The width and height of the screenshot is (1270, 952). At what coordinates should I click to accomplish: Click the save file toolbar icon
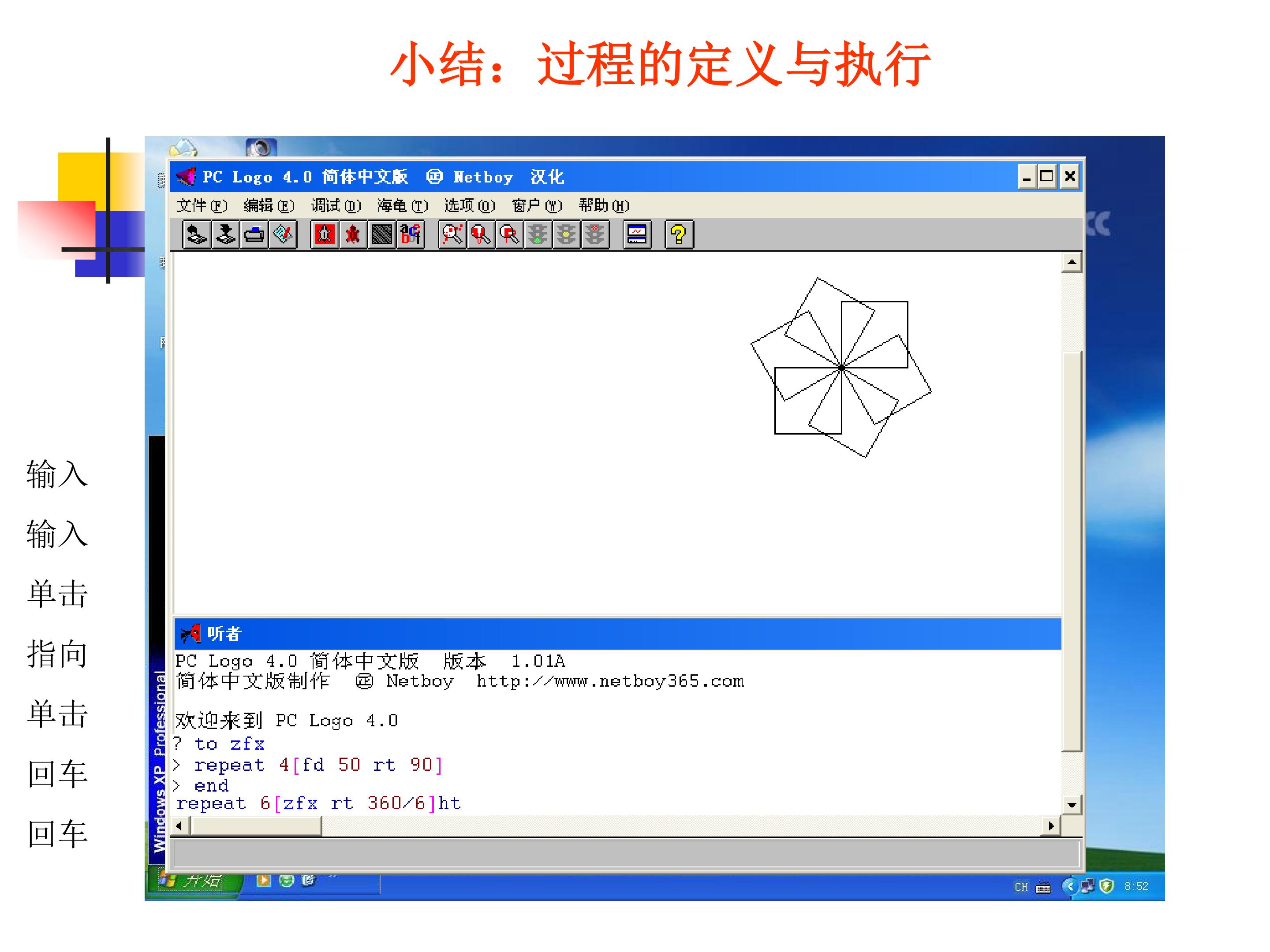[226, 234]
